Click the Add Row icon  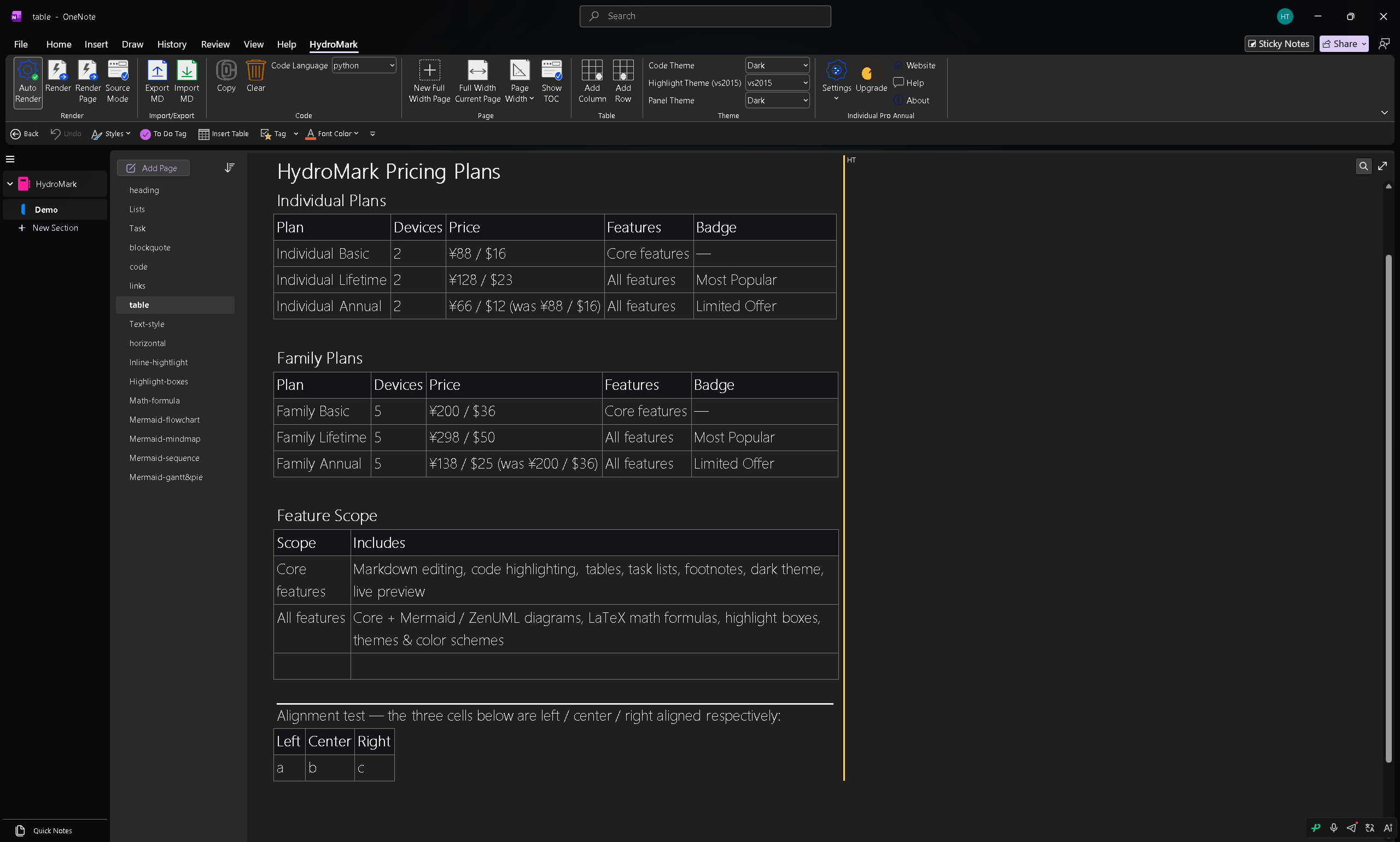pyautogui.click(x=622, y=81)
